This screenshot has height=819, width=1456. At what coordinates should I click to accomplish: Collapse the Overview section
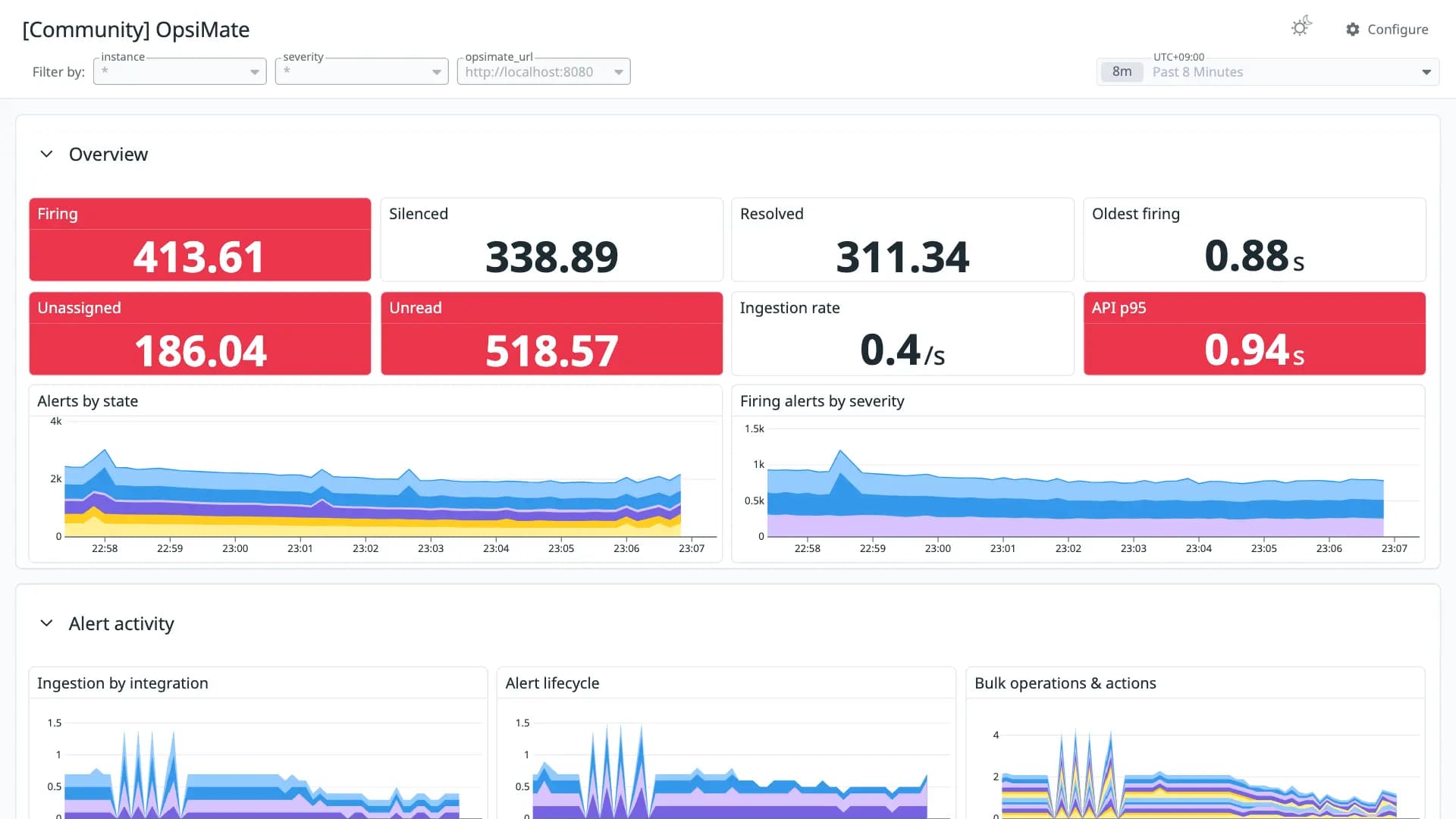46,154
